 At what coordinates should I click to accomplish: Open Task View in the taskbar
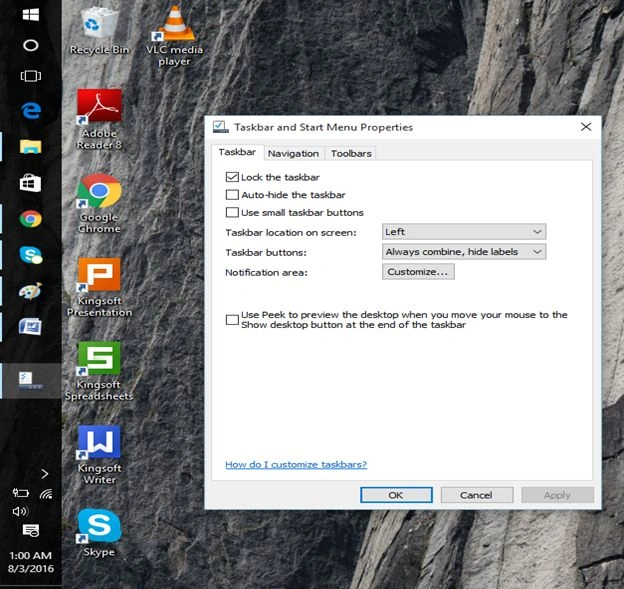(x=31, y=76)
